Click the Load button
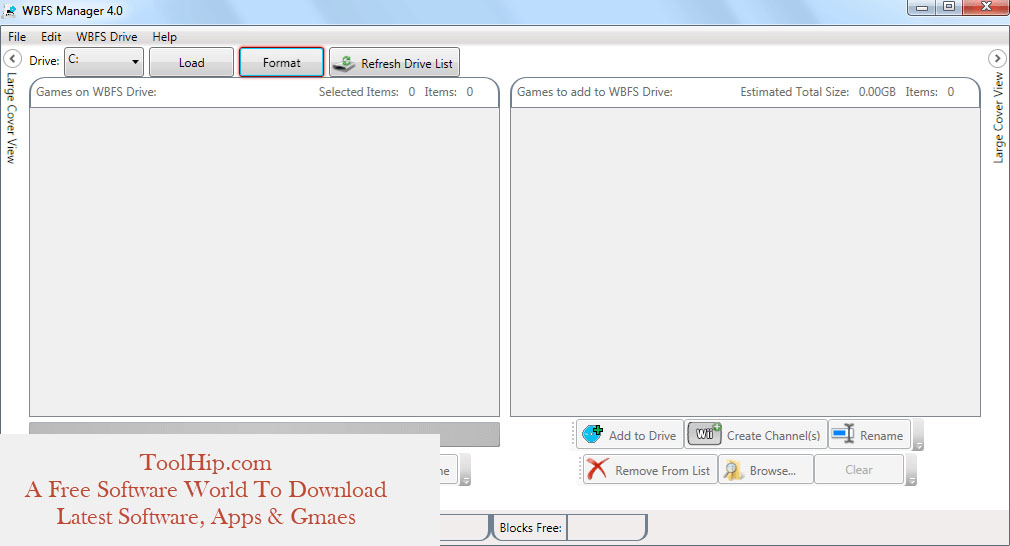Screen dimensions: 1010x546 click(191, 62)
